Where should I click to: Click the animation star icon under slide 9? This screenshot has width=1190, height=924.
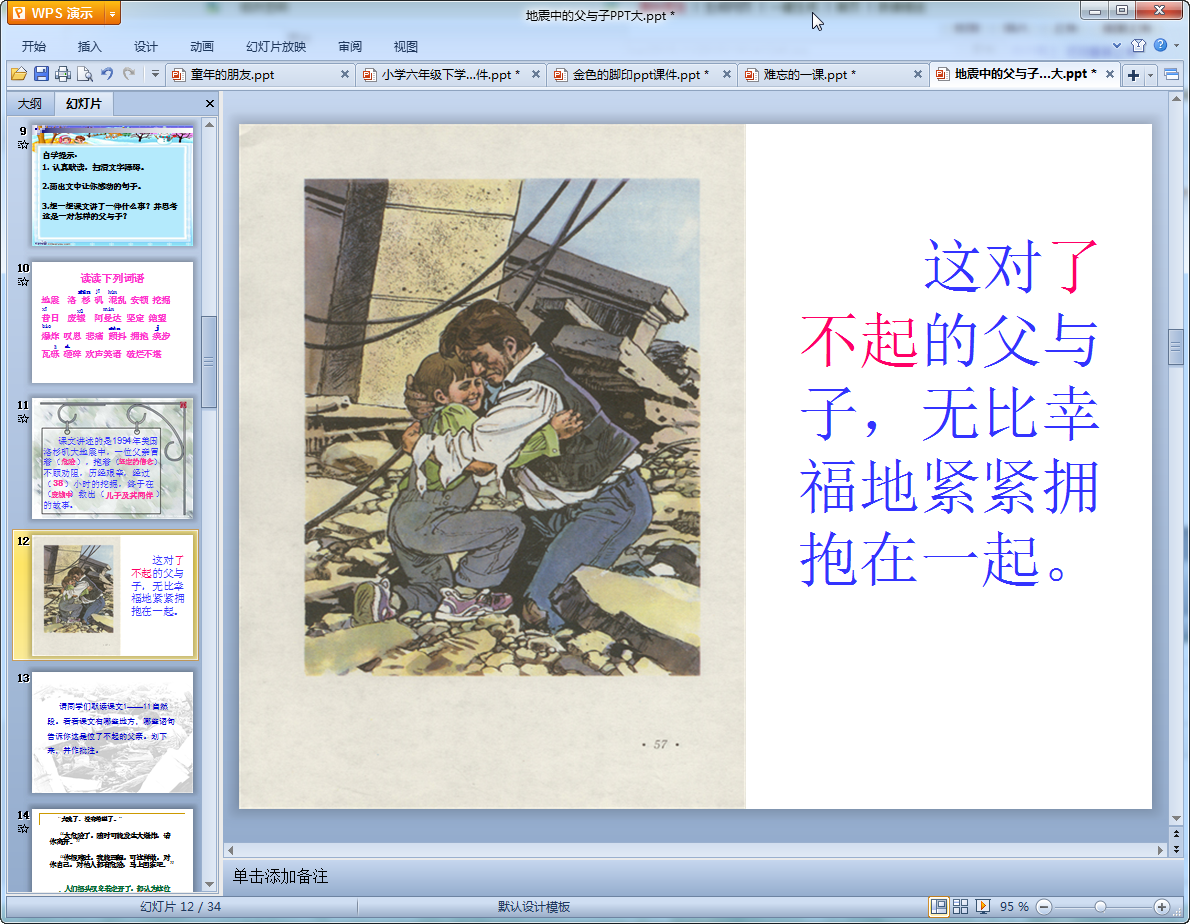24,145
